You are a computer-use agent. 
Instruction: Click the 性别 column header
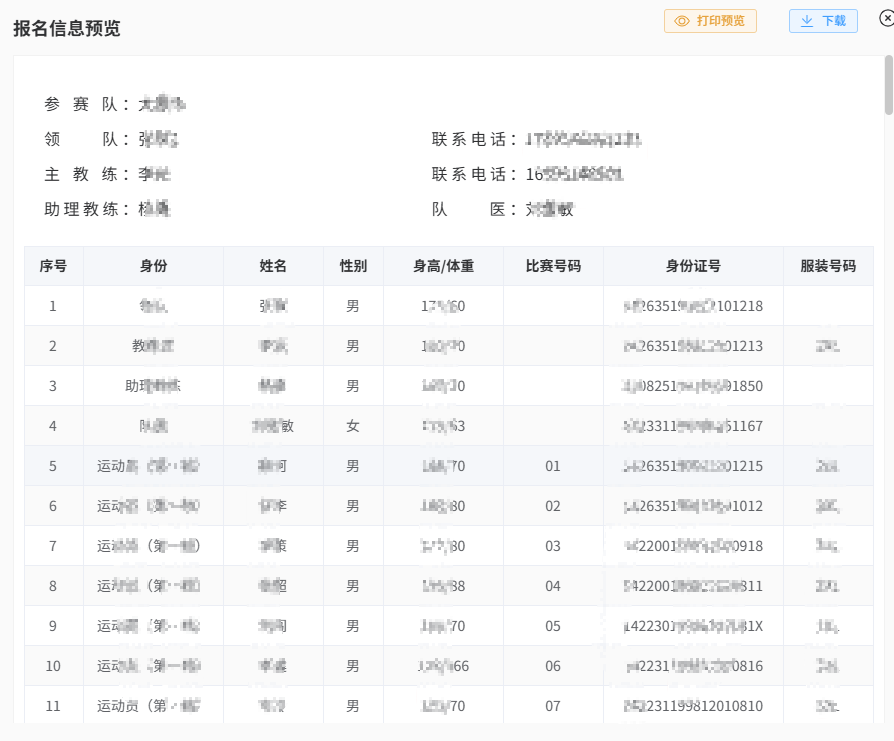pyautogui.click(x=353, y=266)
